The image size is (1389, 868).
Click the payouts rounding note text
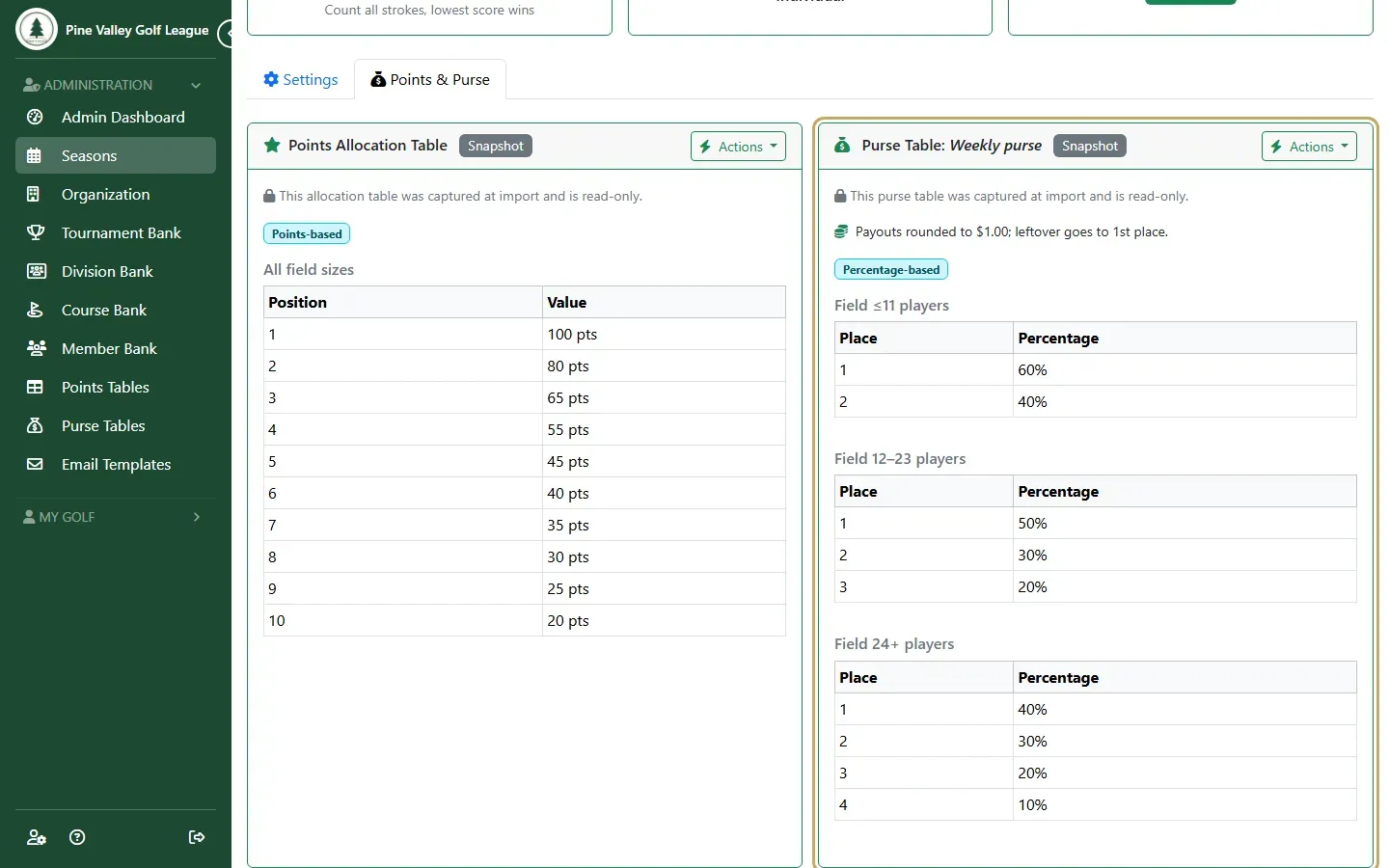(x=1011, y=231)
